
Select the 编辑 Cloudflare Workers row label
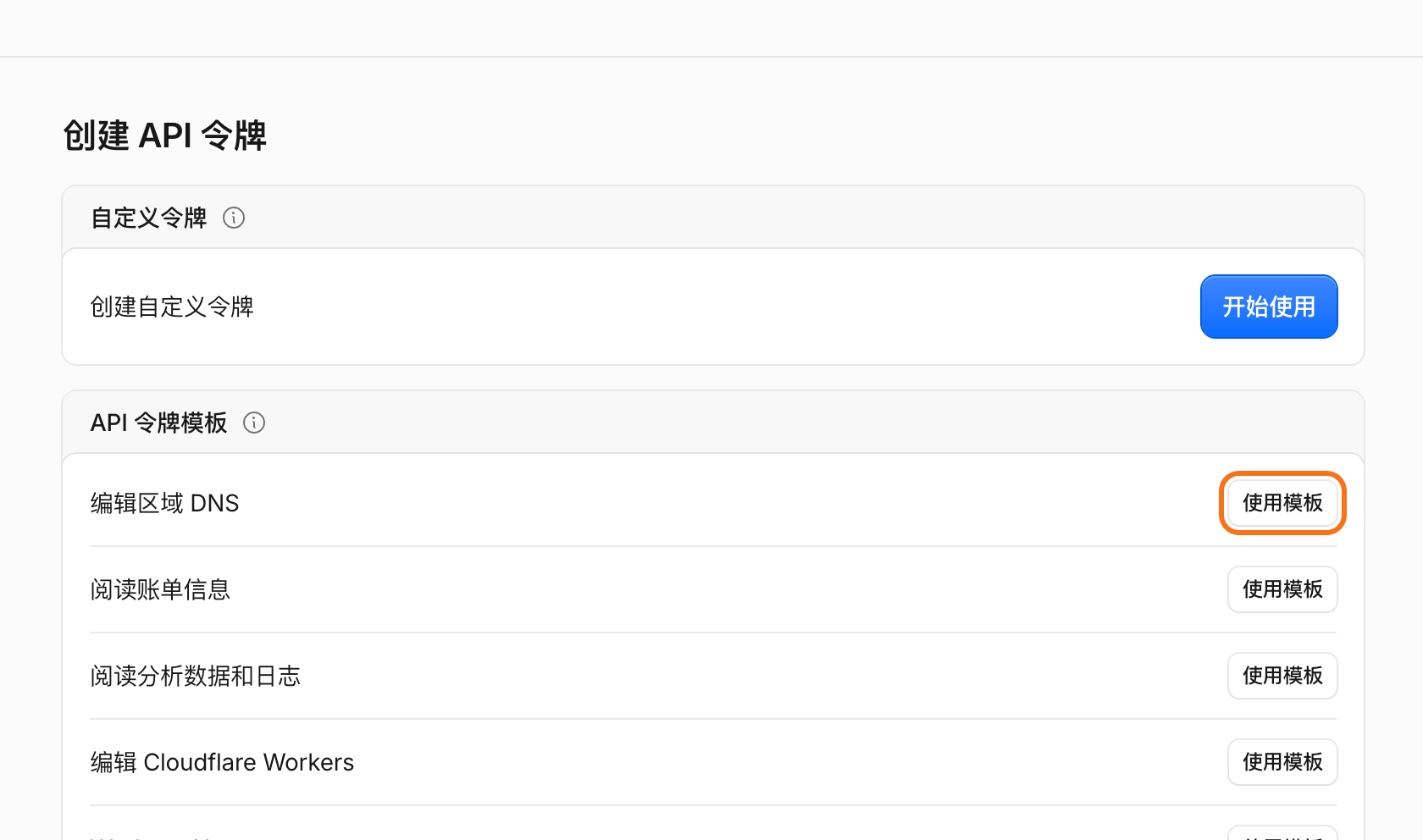(x=222, y=762)
